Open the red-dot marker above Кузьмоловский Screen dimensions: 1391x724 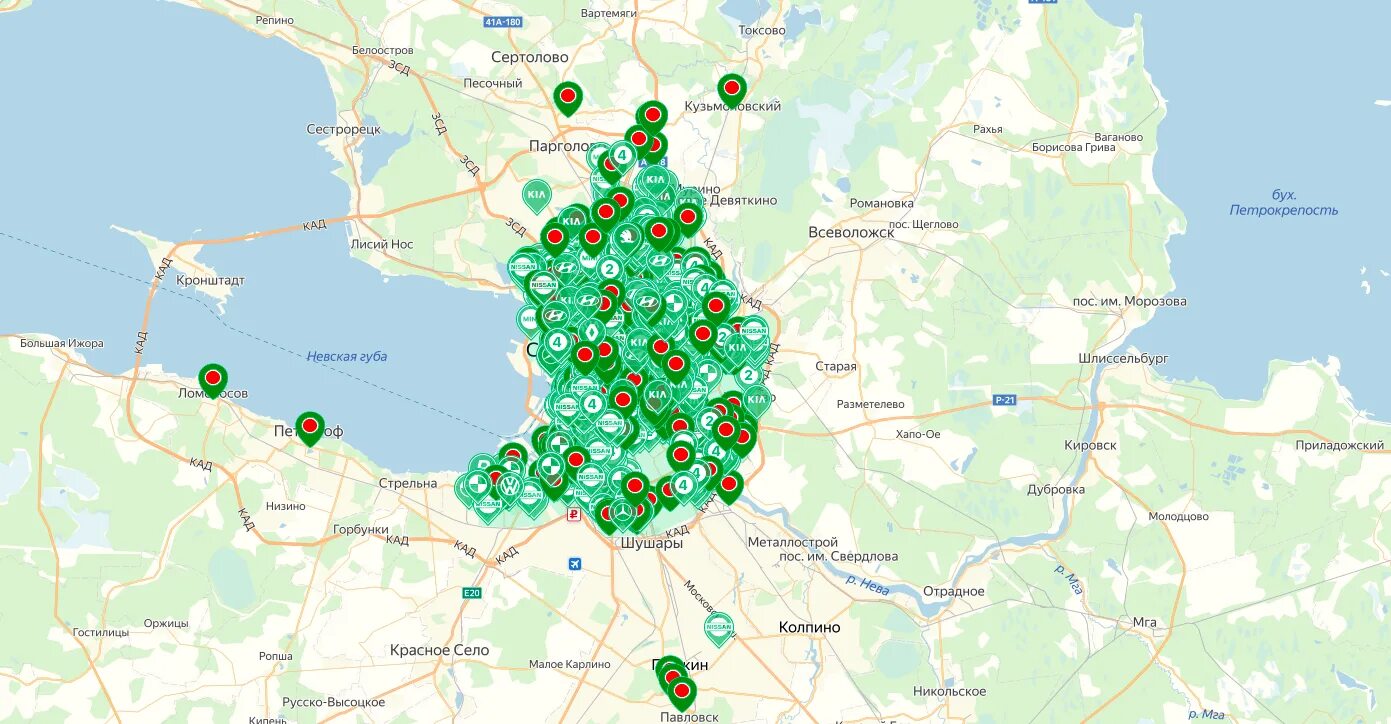(732, 90)
